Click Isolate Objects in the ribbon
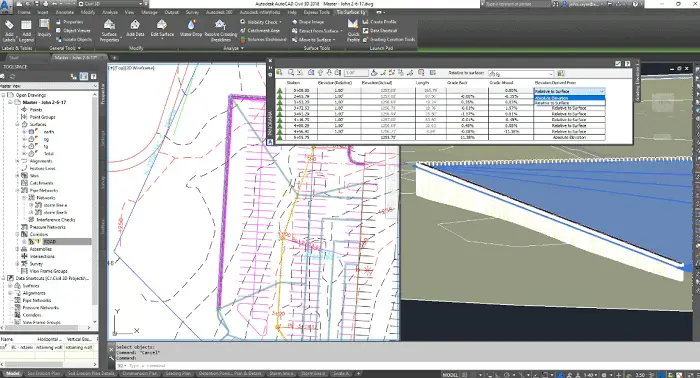The height and width of the screenshot is (378, 700). click(74, 39)
